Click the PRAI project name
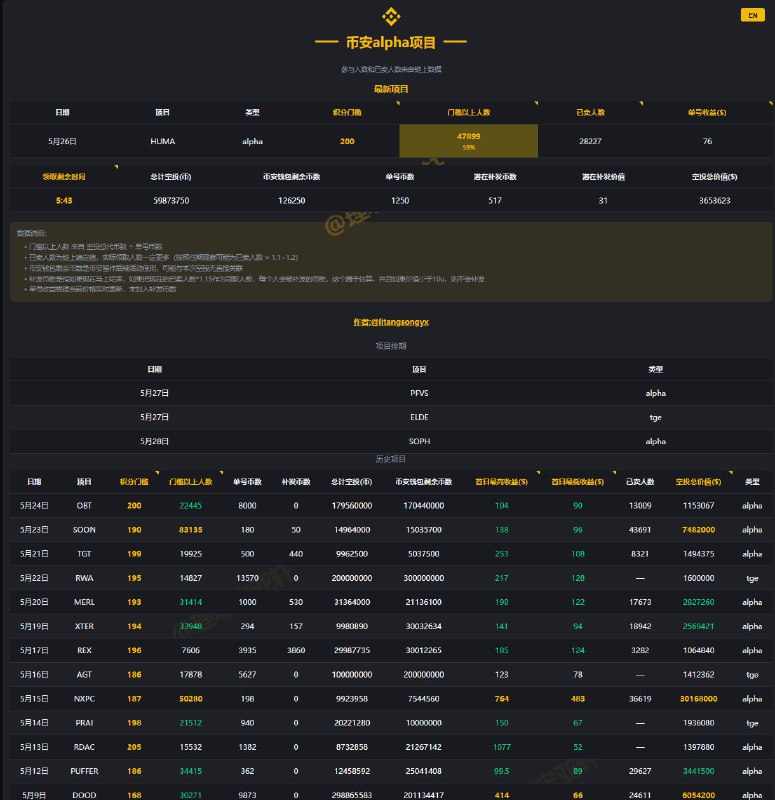This screenshot has height=800, width=775. (84, 723)
